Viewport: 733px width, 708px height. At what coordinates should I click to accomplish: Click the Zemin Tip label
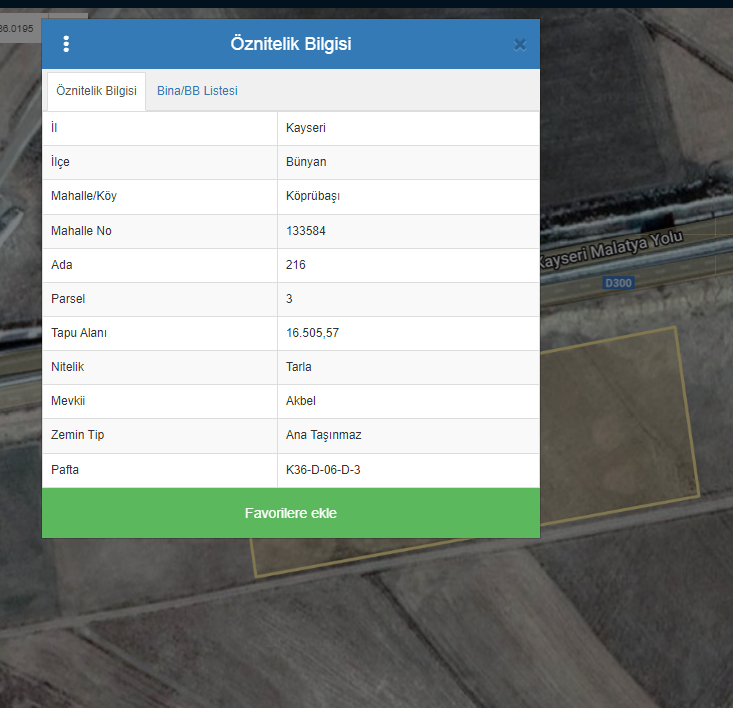click(78, 435)
